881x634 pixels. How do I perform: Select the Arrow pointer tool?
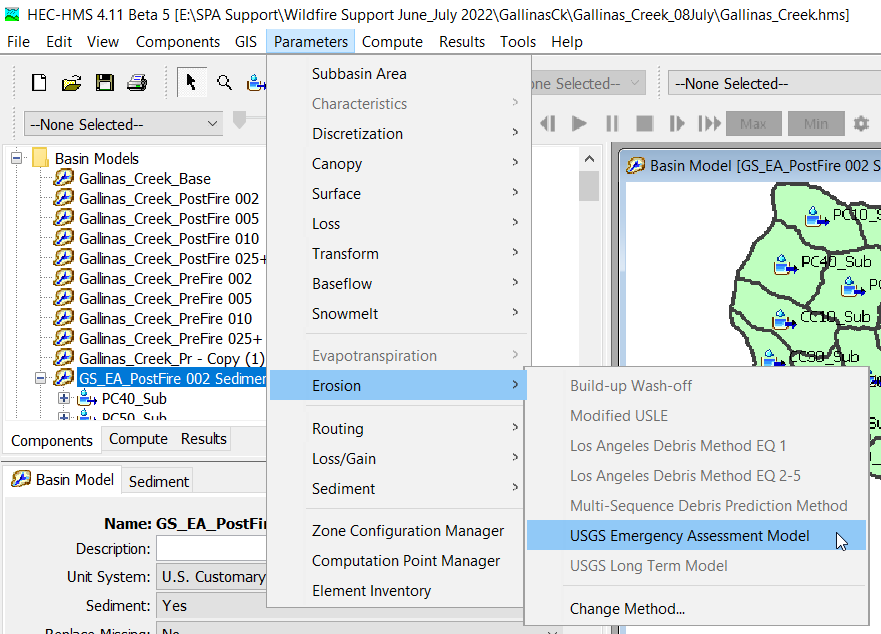tap(191, 83)
